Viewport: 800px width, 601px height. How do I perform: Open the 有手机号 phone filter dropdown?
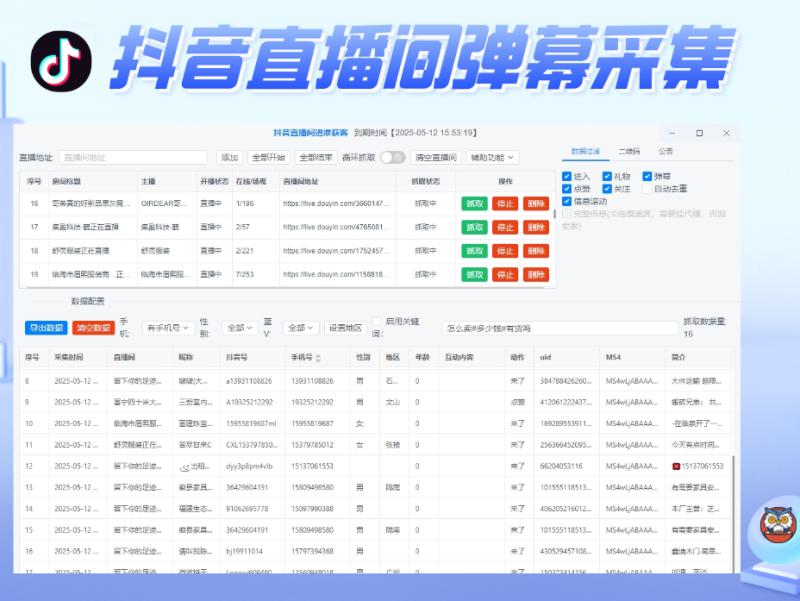click(167, 326)
